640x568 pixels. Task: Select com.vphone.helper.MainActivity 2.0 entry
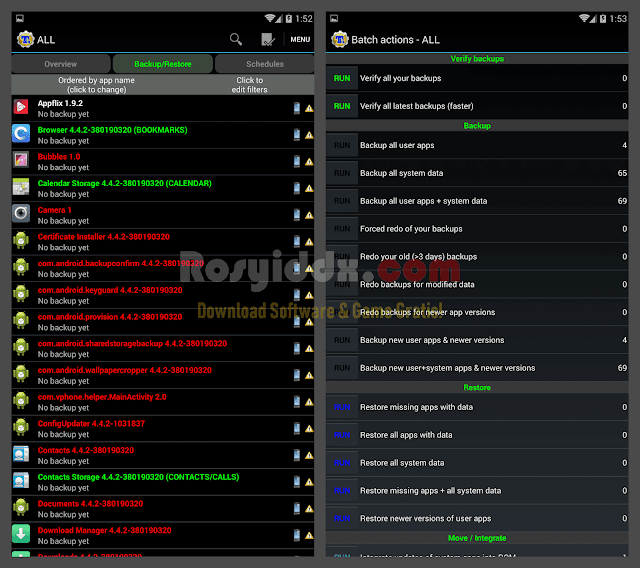163,402
